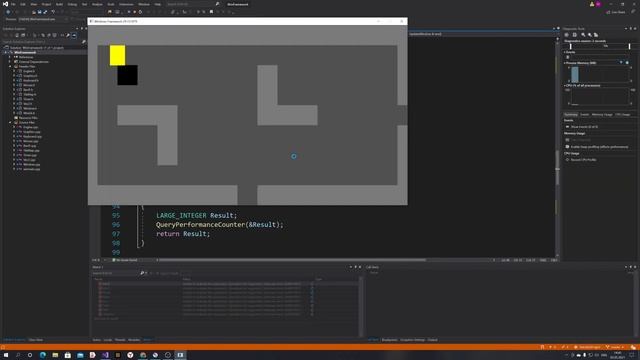Click Zoom Out icon in Diagnostic Tools
The height and width of the screenshot is (360, 640).
point(590,35)
